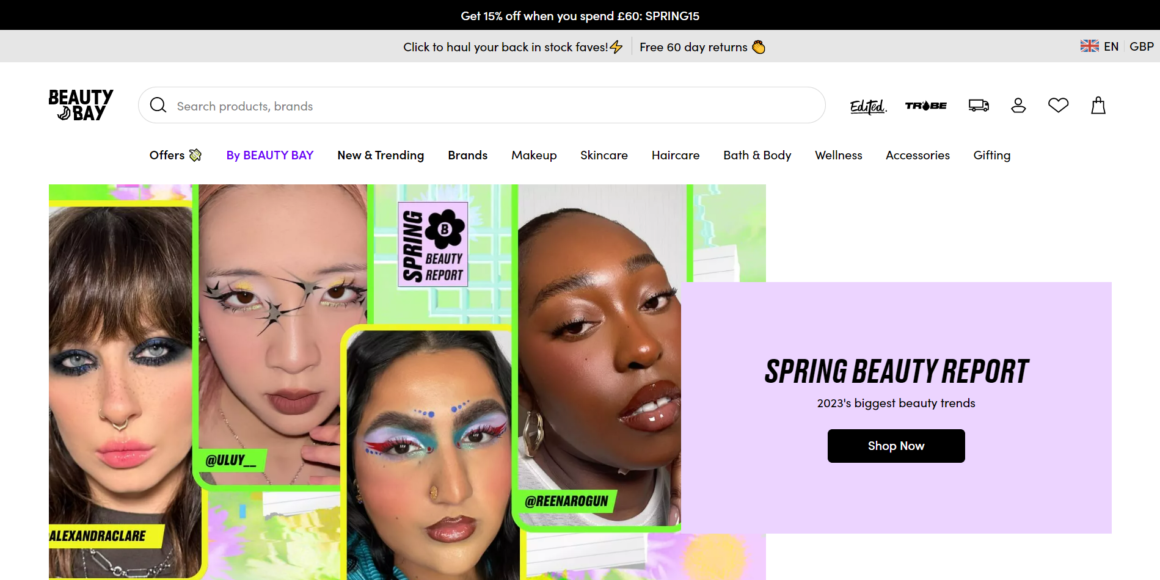
Task: Click the Spring Beauty Report banner image
Action: tap(407, 382)
